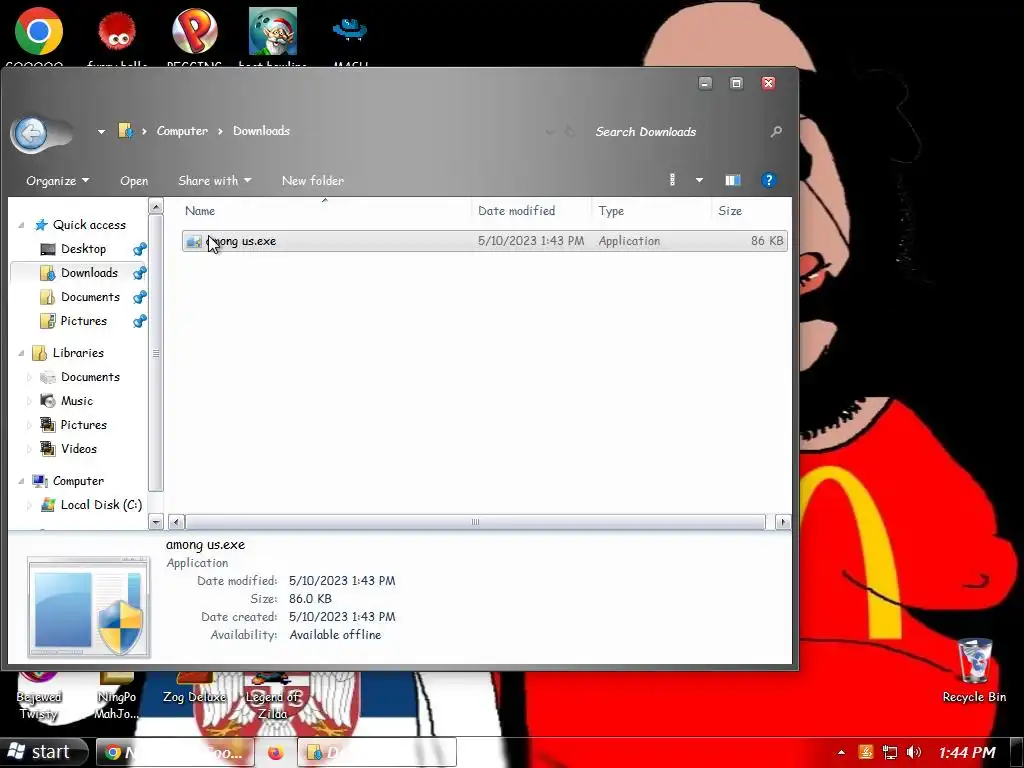Click the pin icon next to Quick access Documents
1024x768 pixels.
point(139,297)
